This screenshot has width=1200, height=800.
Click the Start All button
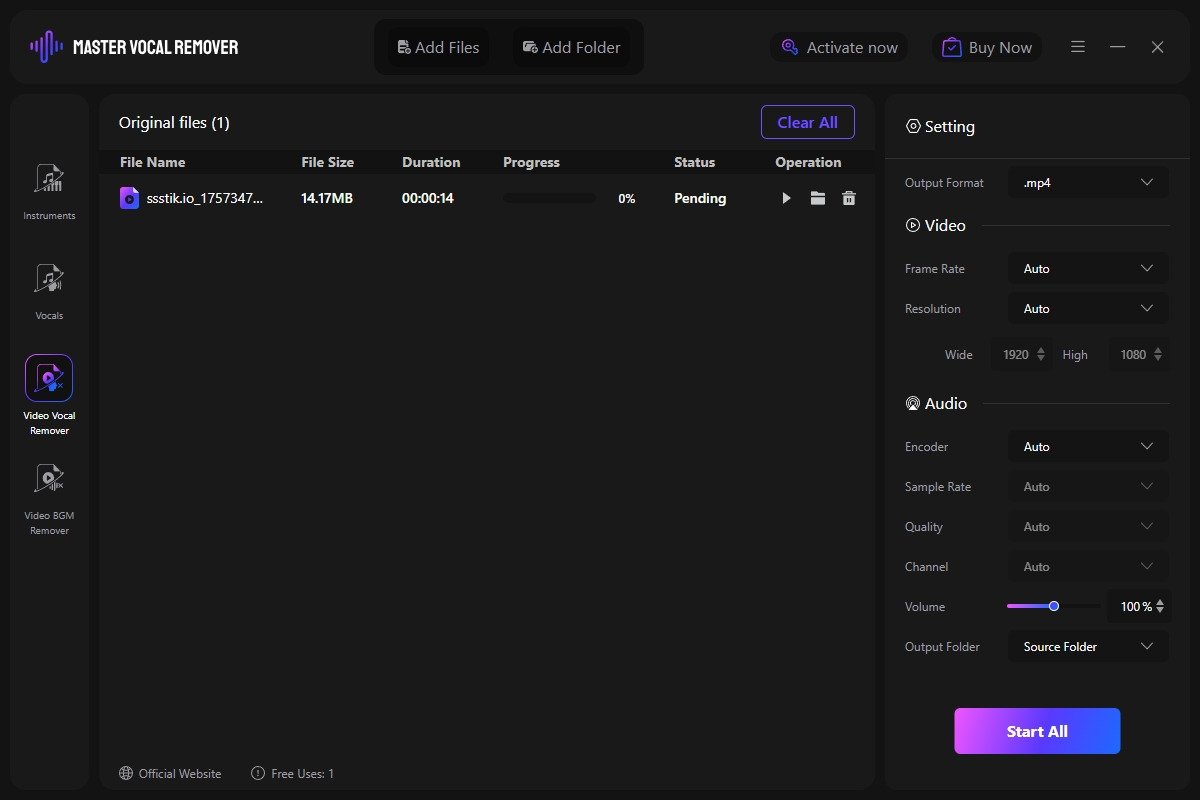[x=1037, y=731]
